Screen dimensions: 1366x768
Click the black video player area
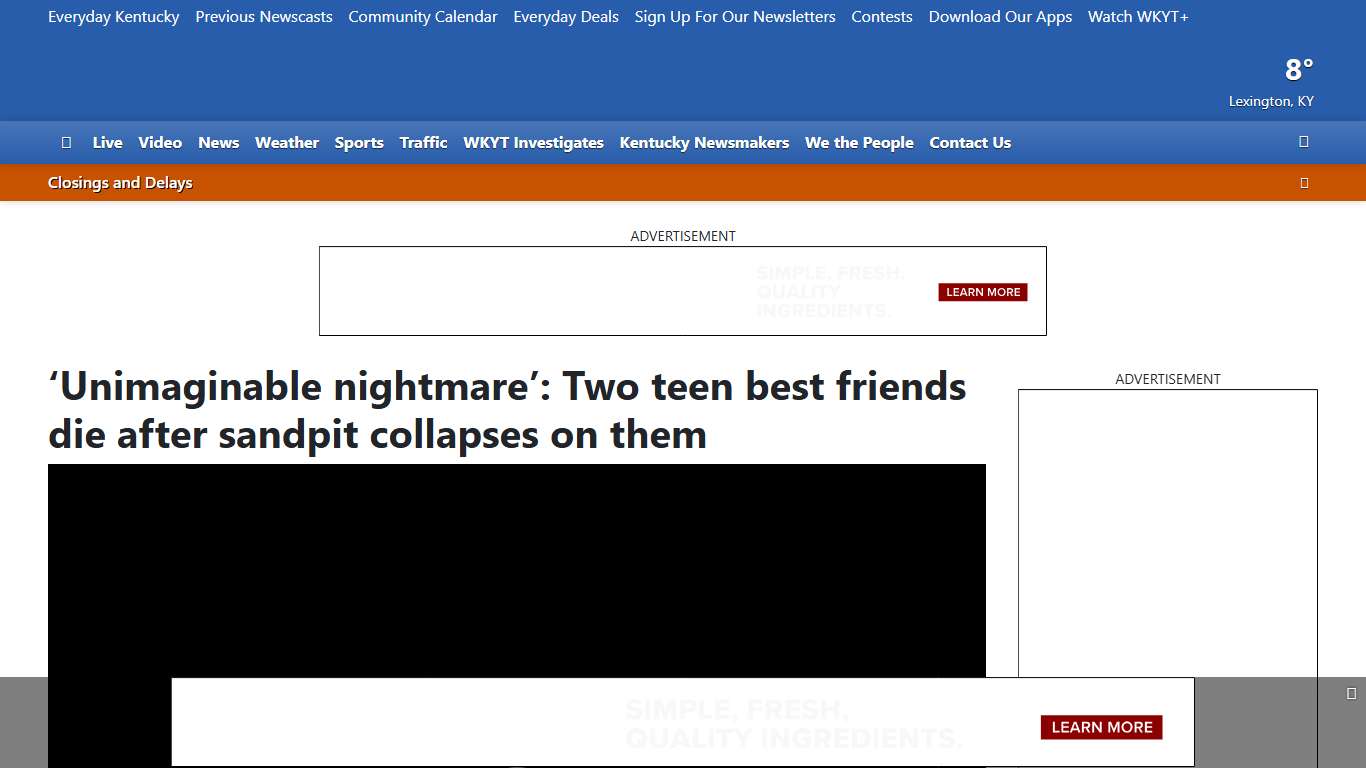[516, 570]
